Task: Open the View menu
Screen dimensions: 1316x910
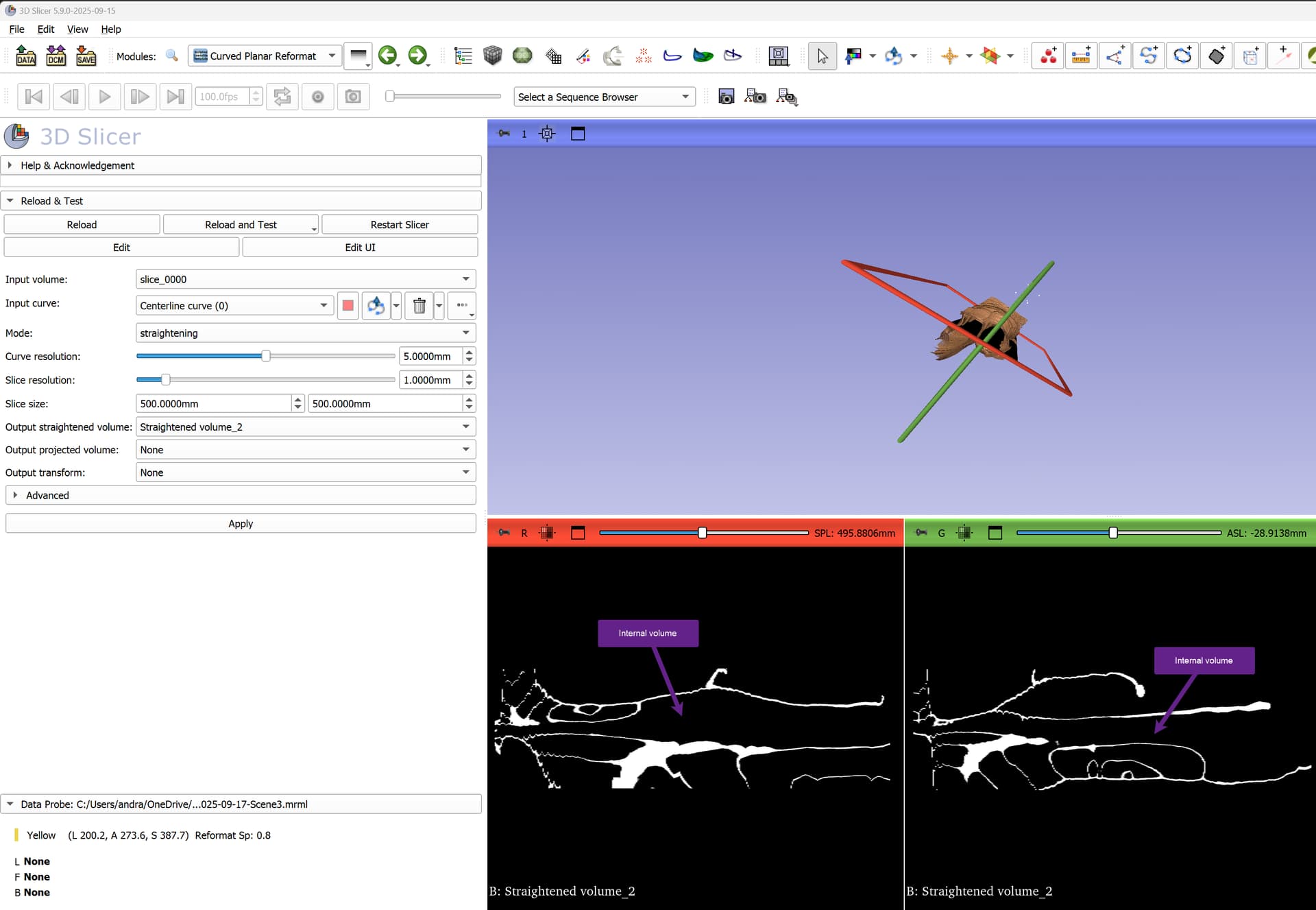Action: point(77,29)
